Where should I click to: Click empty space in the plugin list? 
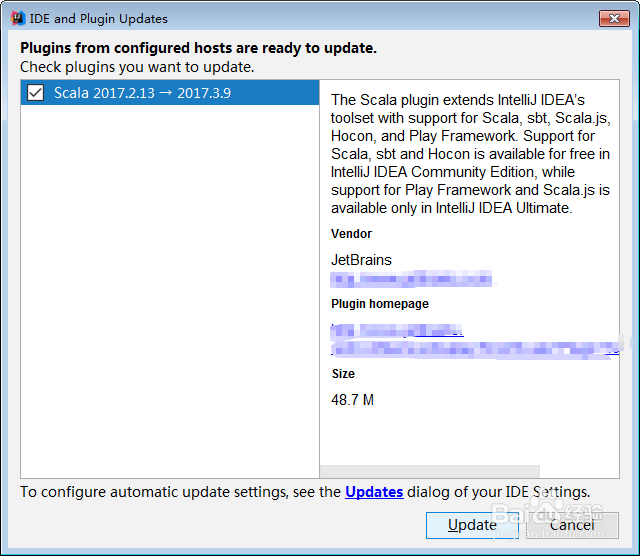point(170,300)
